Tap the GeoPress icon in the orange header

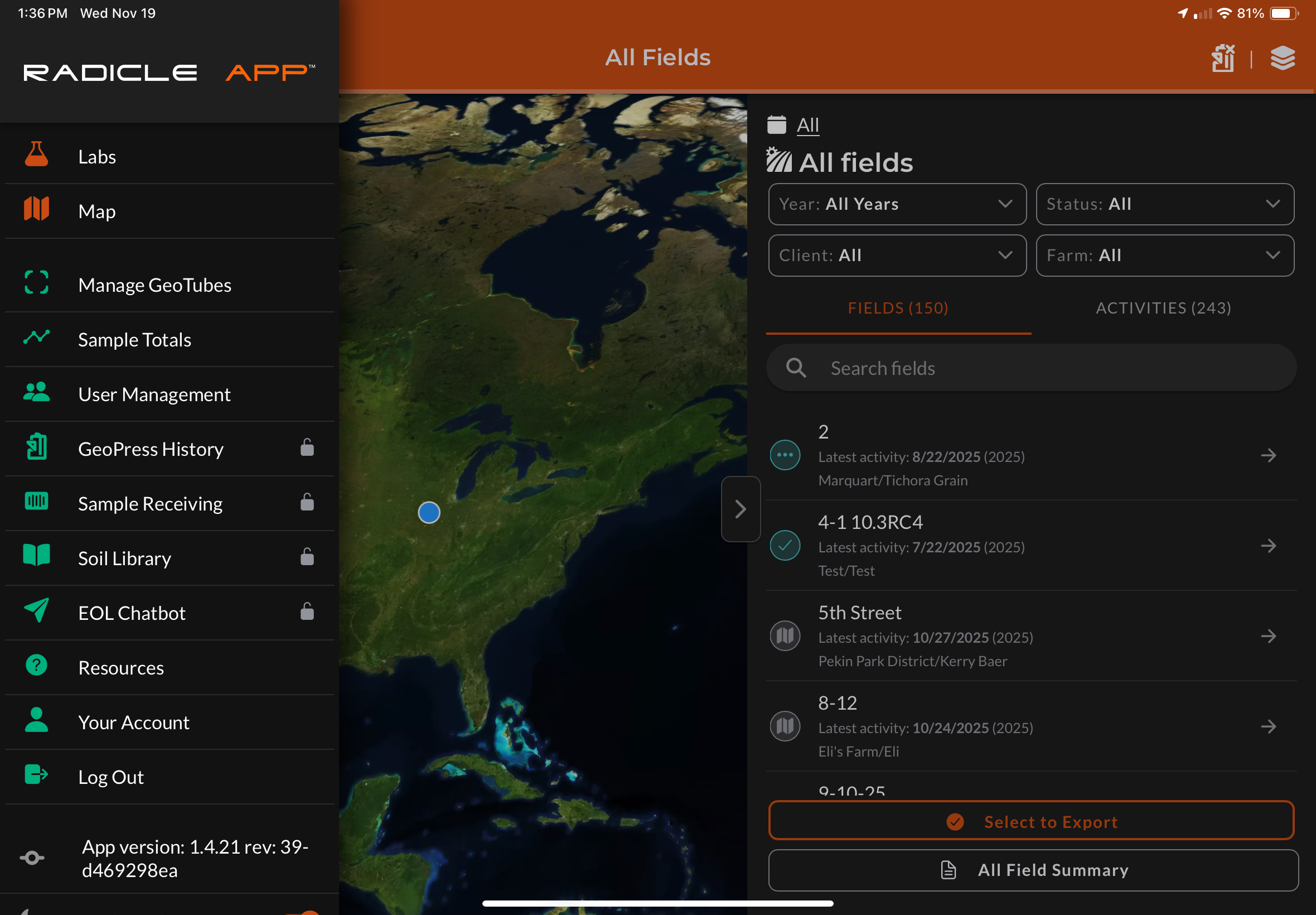[1223, 58]
